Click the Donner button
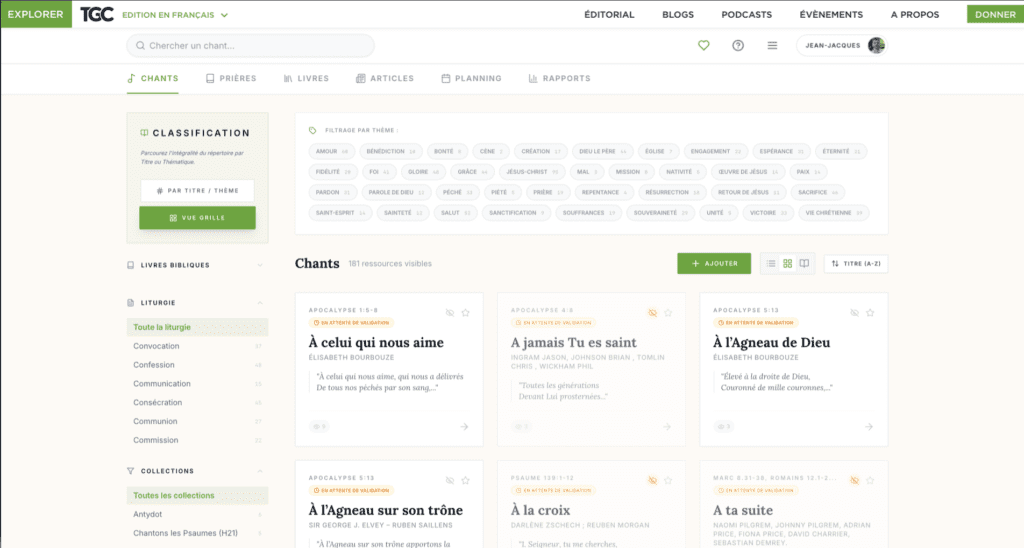This screenshot has width=1024, height=548. pyautogui.click(x=994, y=15)
